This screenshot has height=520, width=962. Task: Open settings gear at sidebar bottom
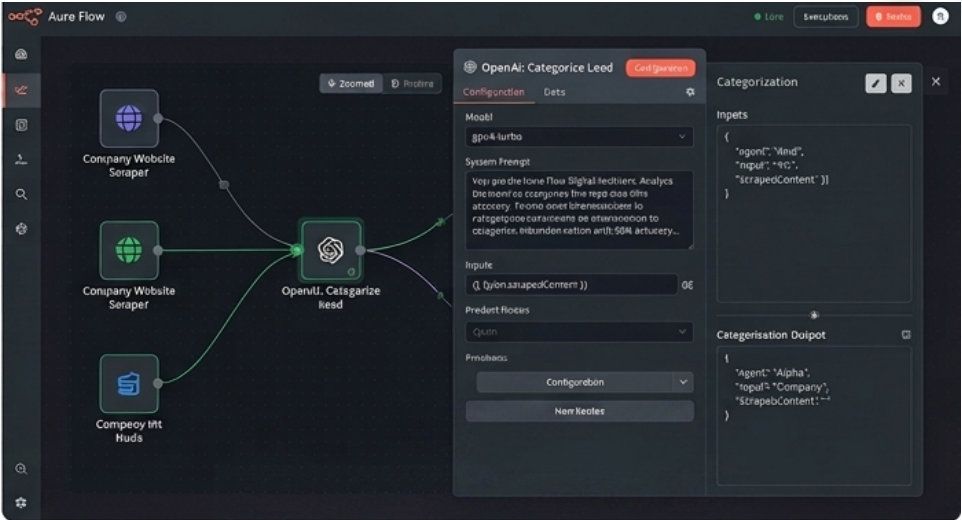click(21, 503)
